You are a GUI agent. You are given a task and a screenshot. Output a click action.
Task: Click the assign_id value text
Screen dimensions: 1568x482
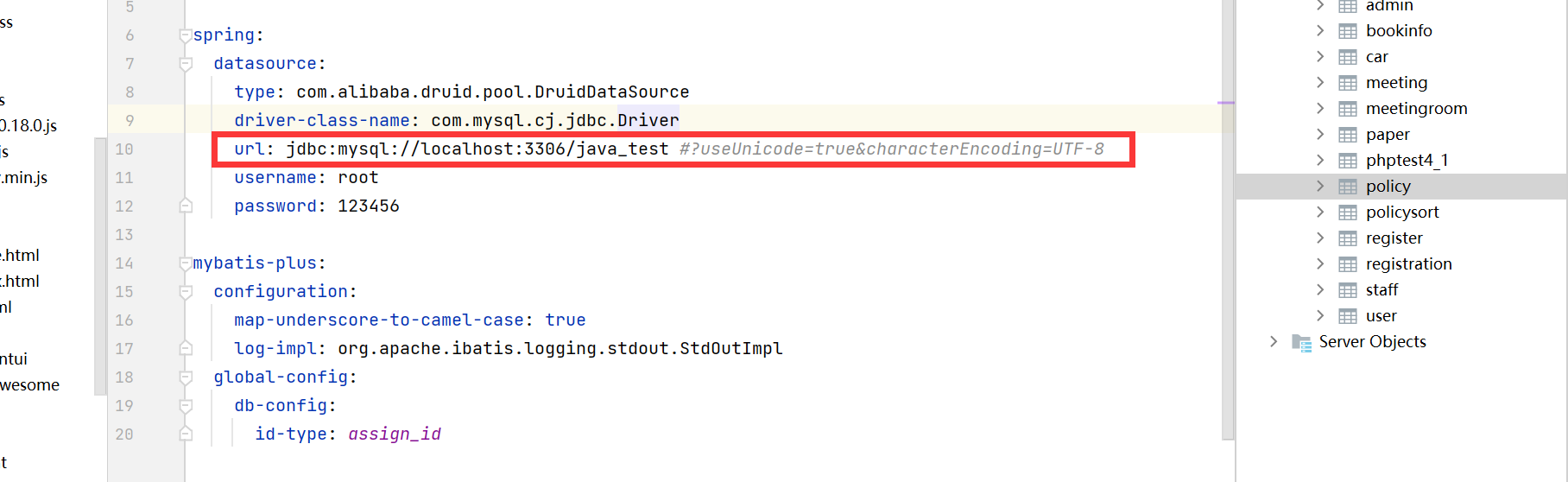[x=395, y=434]
